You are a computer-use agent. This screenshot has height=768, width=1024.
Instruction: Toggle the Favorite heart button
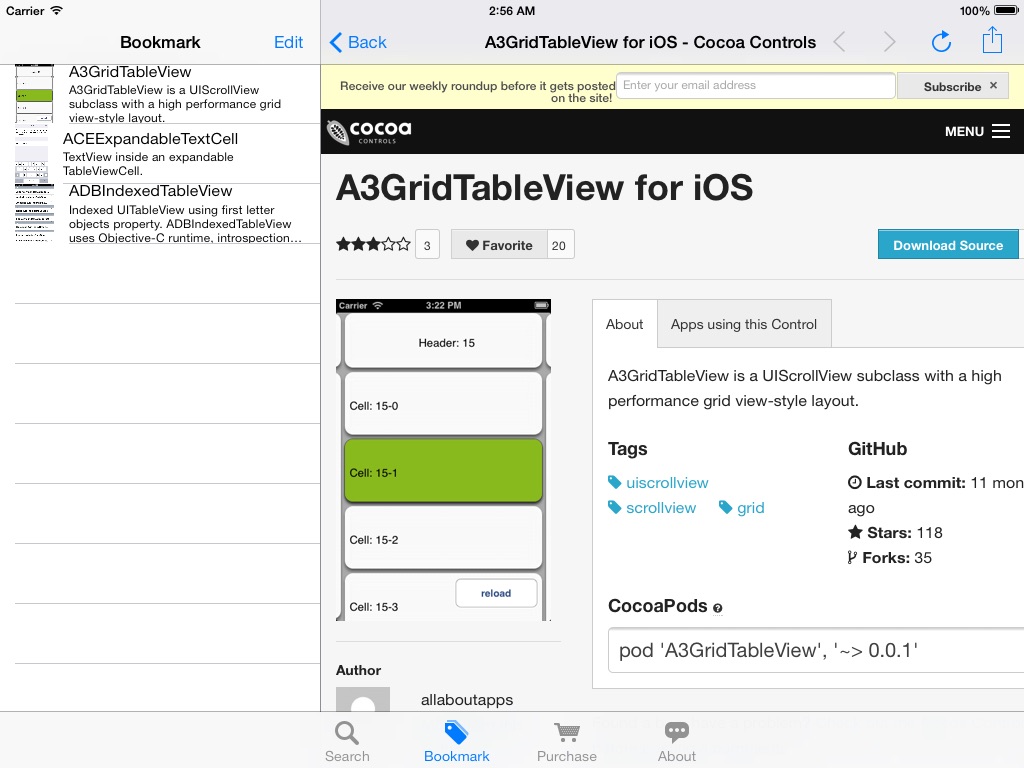click(x=499, y=245)
